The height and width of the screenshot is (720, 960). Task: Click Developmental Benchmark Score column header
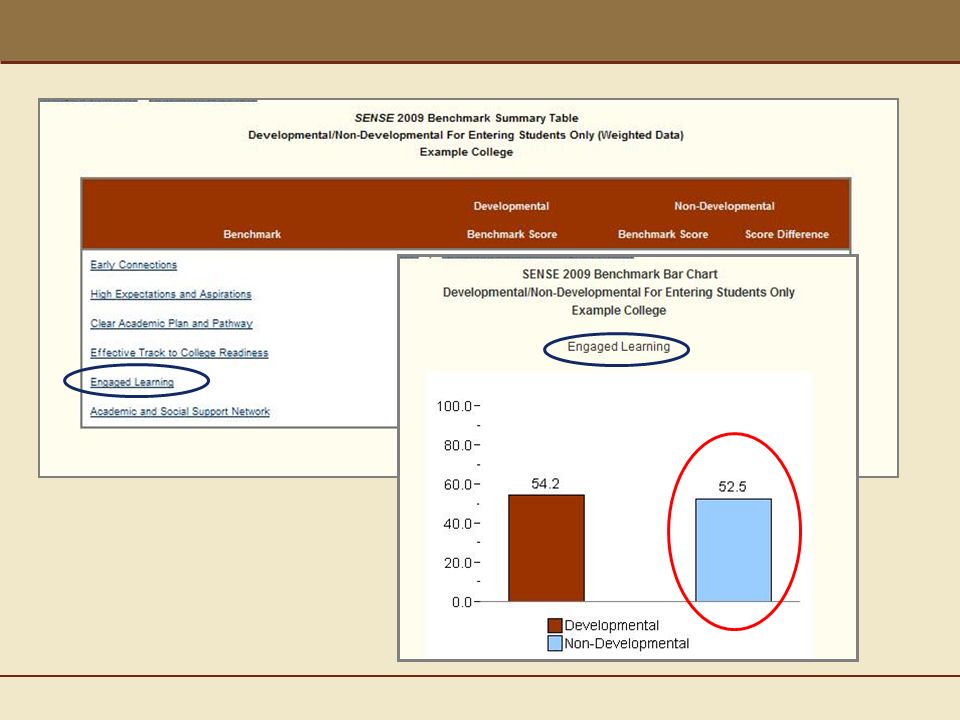[512, 234]
